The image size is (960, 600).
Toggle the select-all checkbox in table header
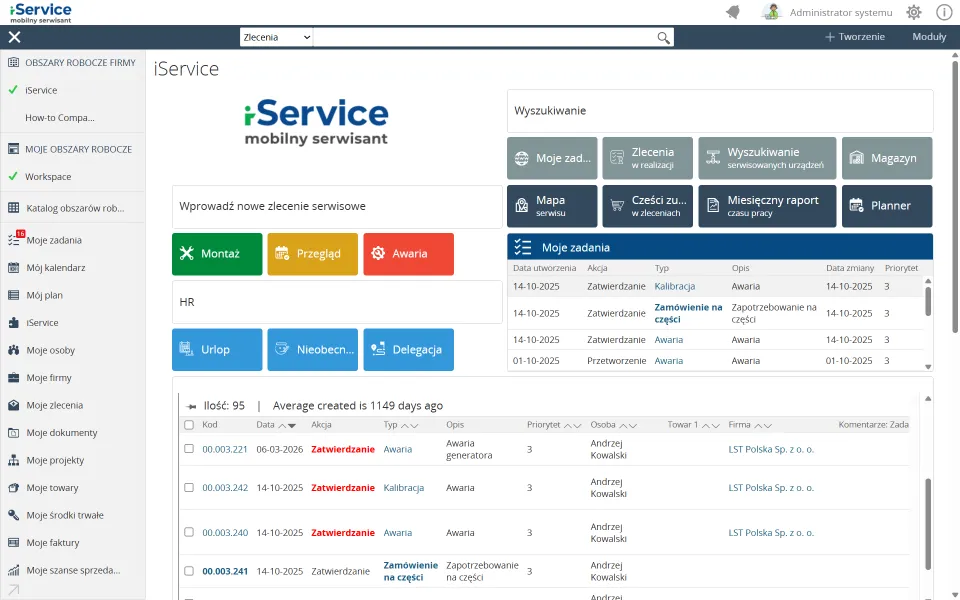pyautogui.click(x=189, y=425)
